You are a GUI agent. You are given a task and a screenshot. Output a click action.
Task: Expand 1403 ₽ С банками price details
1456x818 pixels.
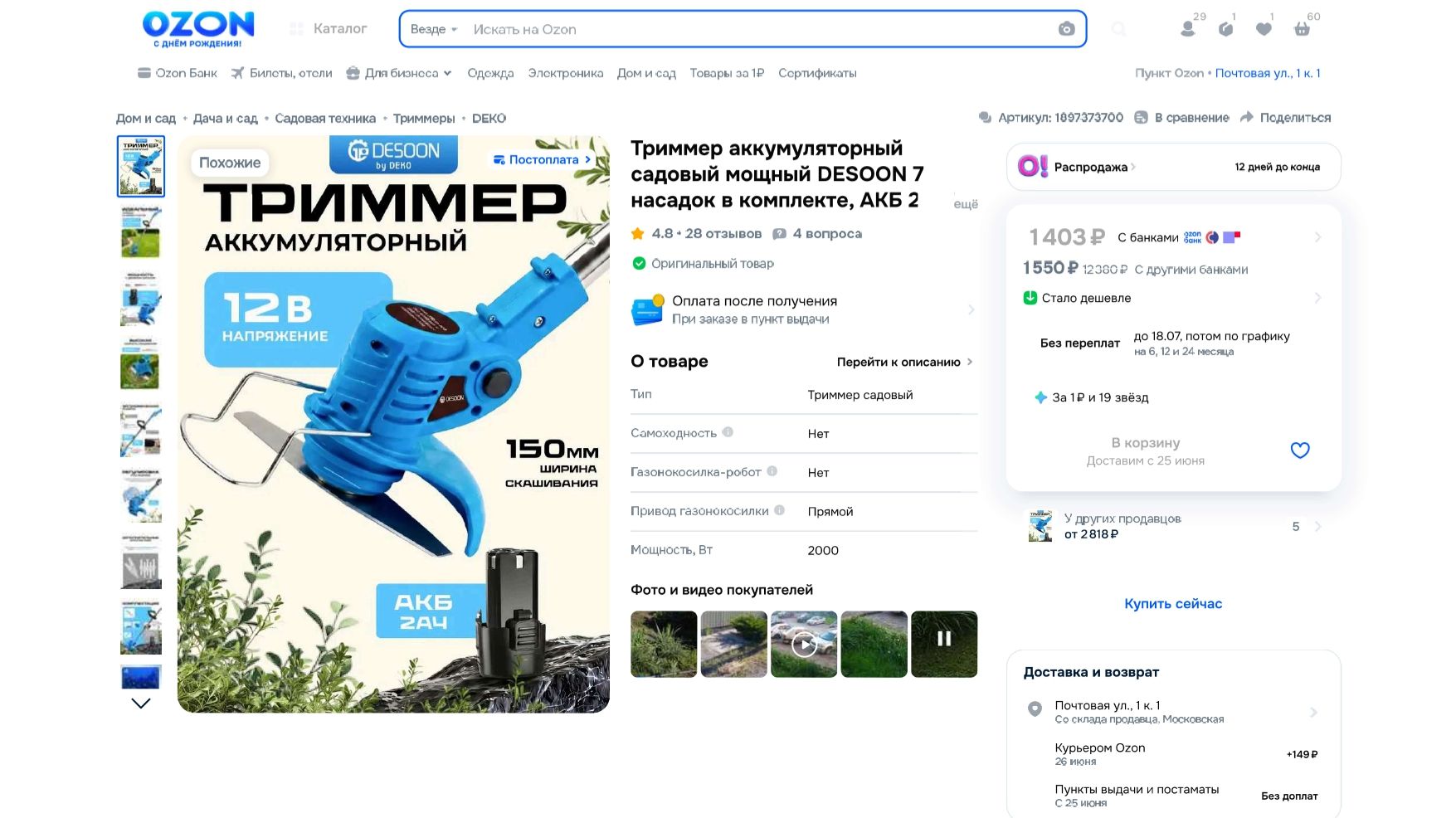click(x=1173, y=237)
